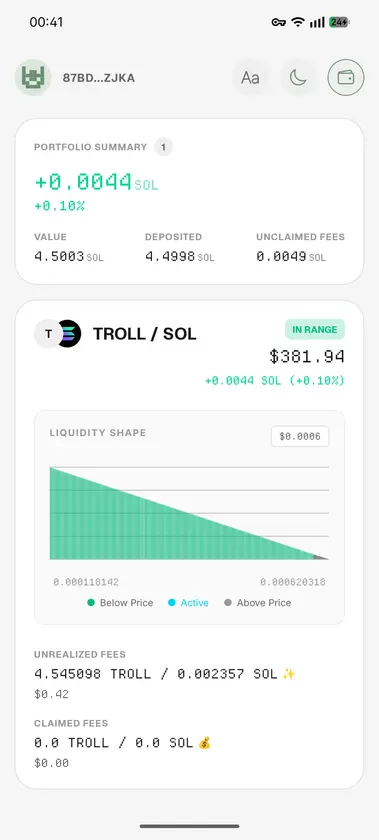Select the Unclaimed Fees value
Image resolution: width=379 pixels, height=840 pixels.
click(291, 257)
